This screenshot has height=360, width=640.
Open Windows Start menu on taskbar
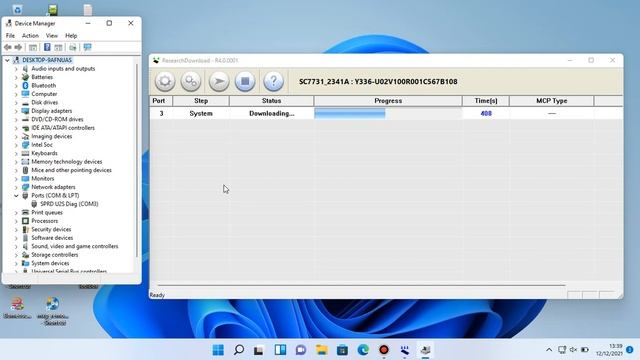click(x=218, y=350)
